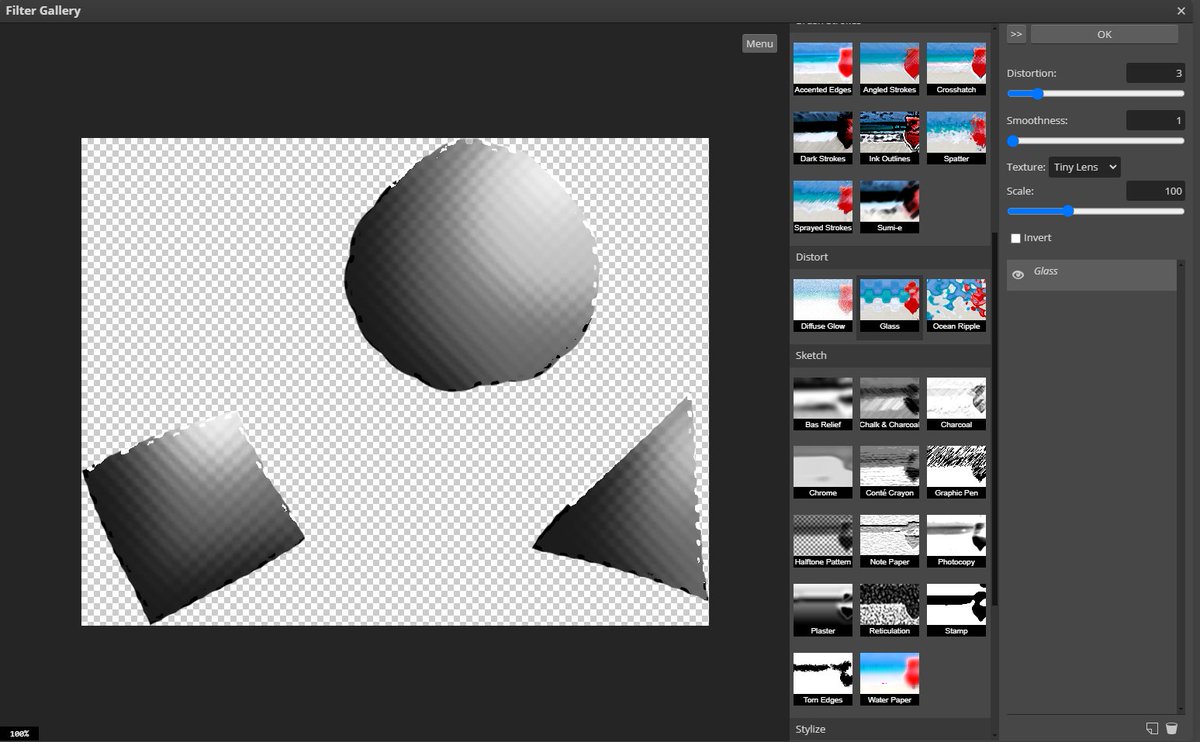Select the Angled Strokes filter thumbnail
The height and width of the screenshot is (742, 1200).
click(889, 69)
